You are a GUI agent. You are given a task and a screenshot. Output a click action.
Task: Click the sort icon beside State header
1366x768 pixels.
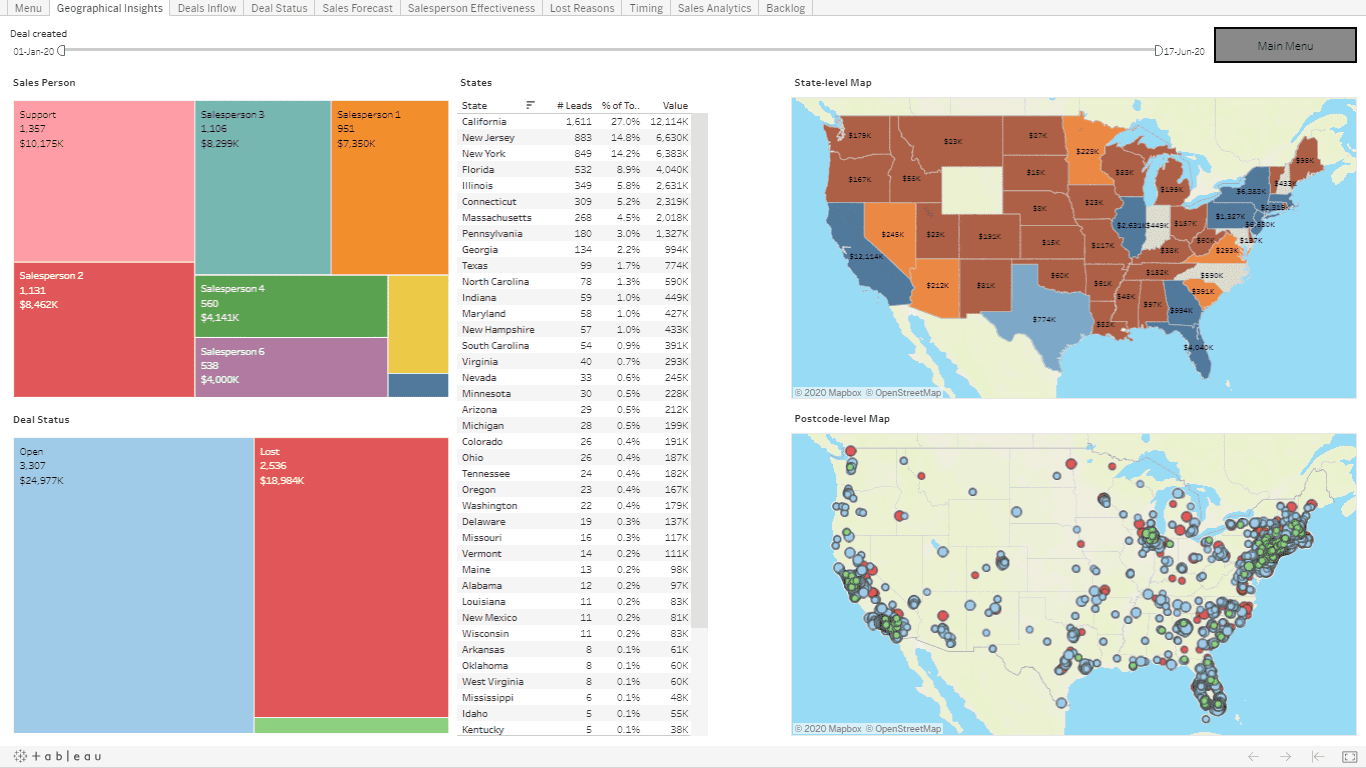tap(530, 105)
